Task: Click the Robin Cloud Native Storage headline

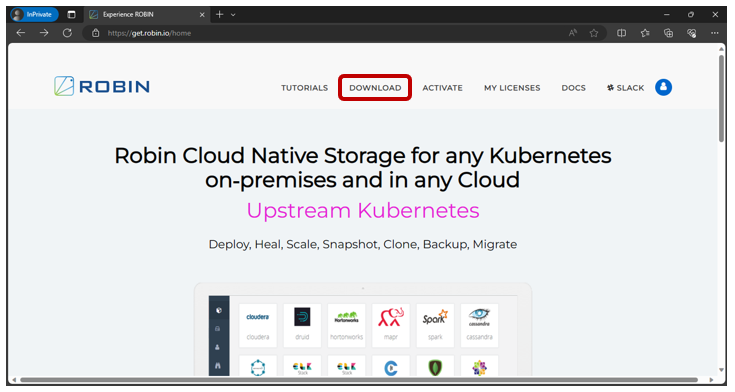Action: (363, 167)
